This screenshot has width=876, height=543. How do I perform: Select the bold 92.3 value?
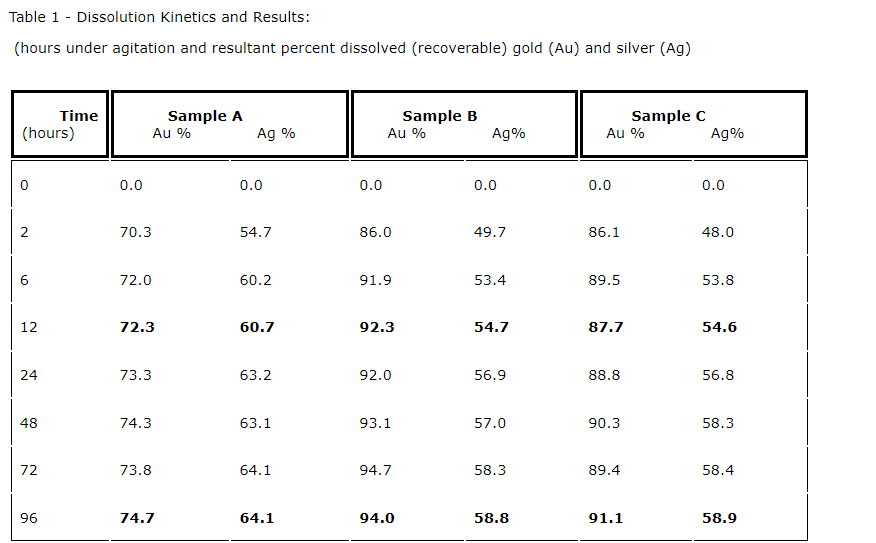tap(376, 327)
